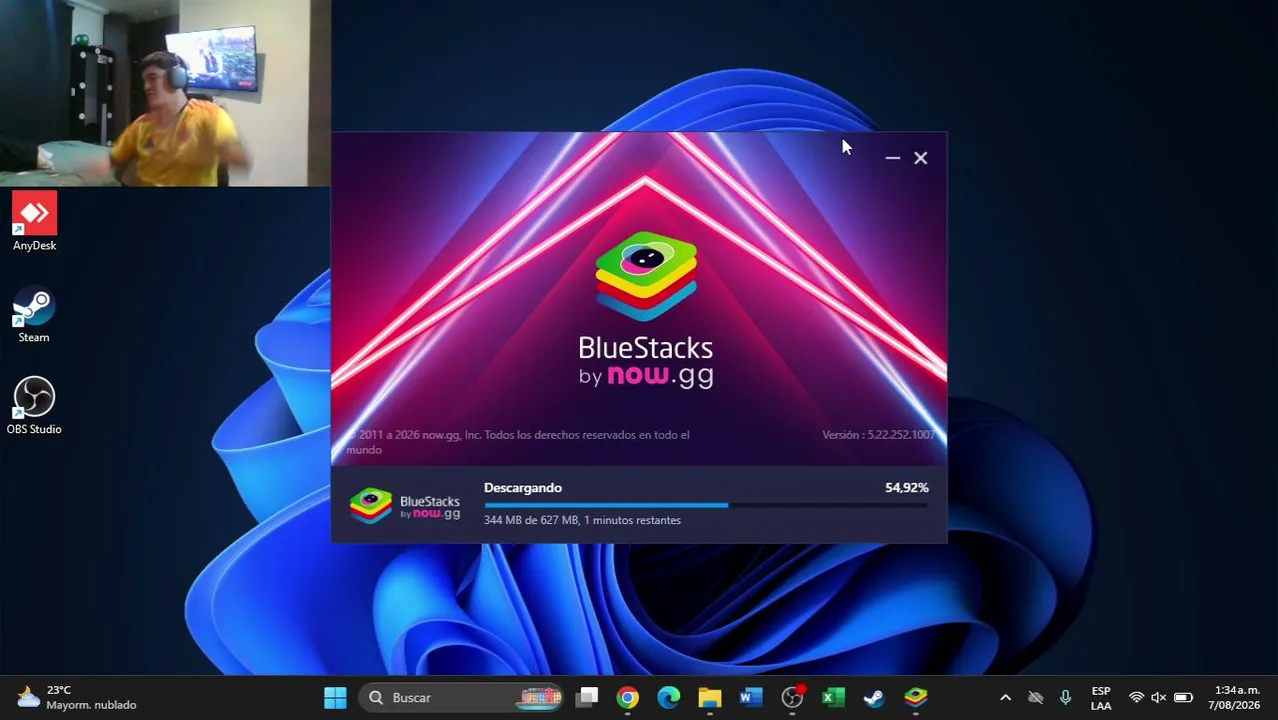1278x720 pixels.
Task: Click the BlueStacks by now.gg logo in footer
Action: click(x=405, y=506)
